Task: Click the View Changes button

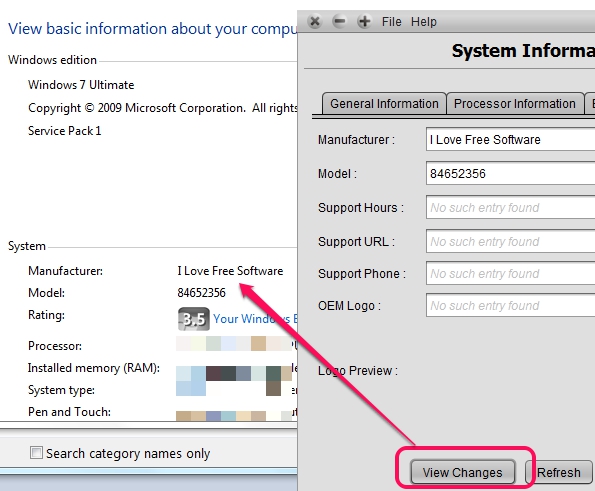Action: (463, 472)
